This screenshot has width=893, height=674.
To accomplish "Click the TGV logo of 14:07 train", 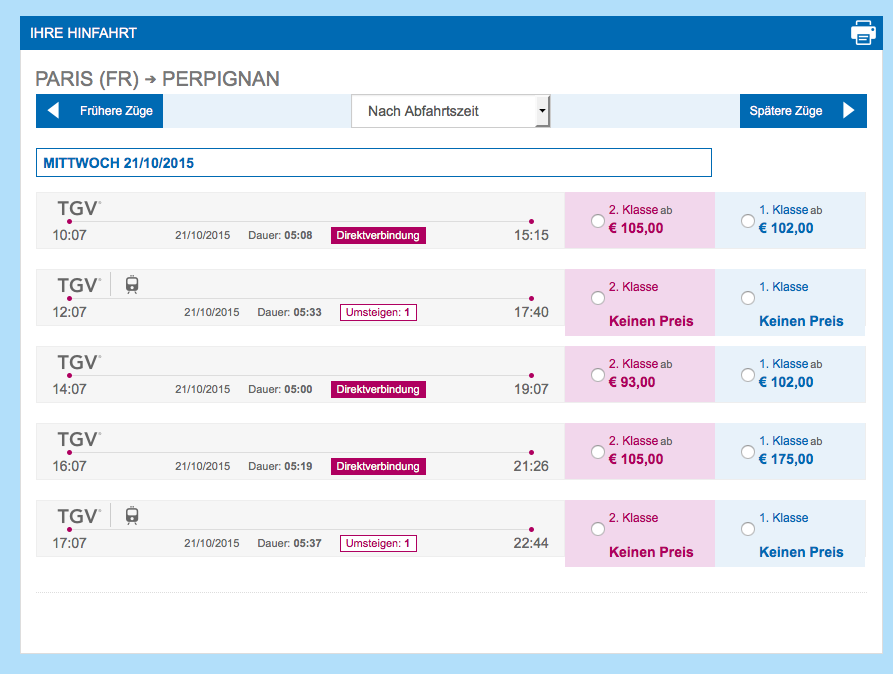I will click(78, 362).
